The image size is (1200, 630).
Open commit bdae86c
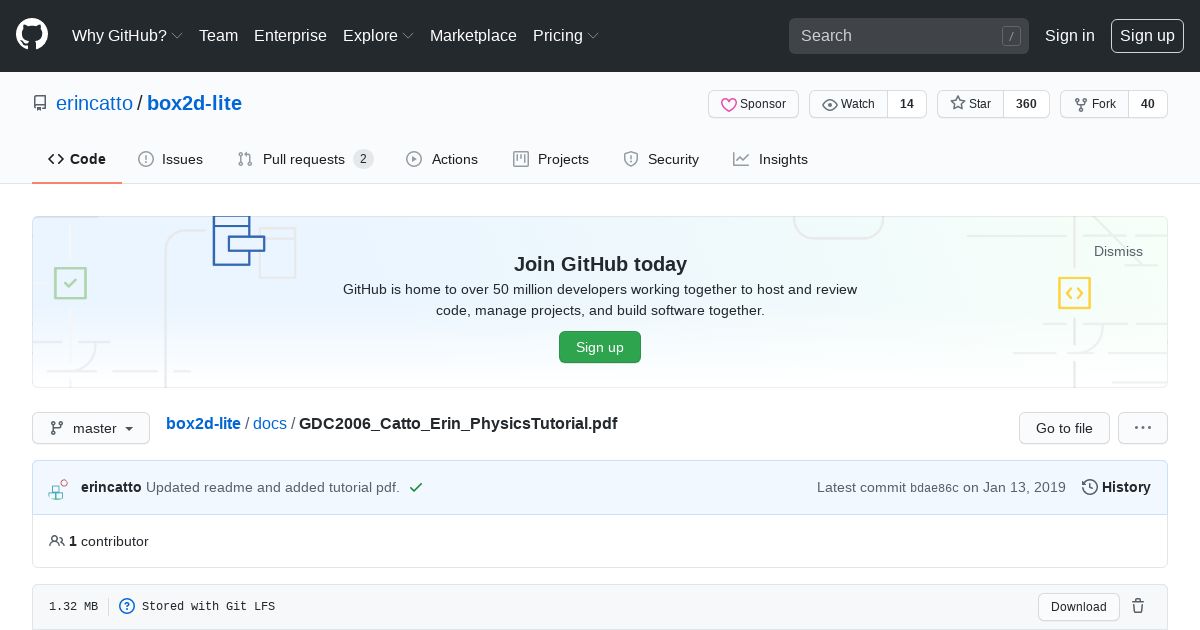[934, 488]
